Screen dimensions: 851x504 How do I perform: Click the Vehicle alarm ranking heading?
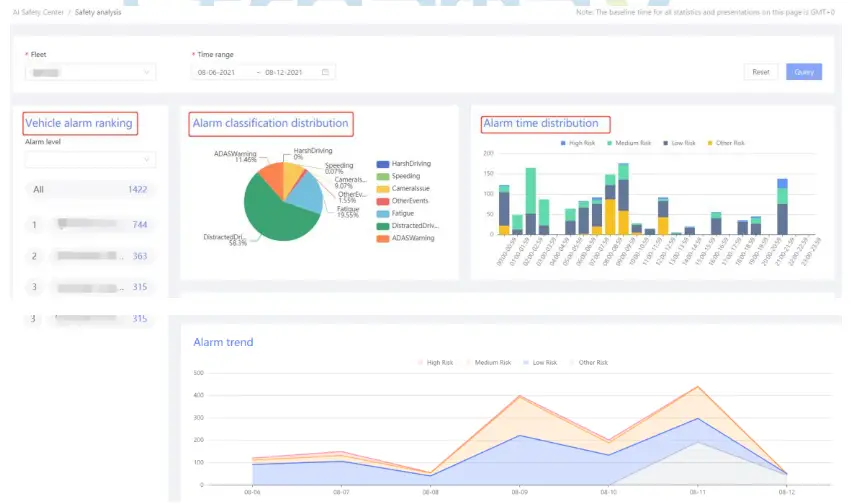[79, 123]
